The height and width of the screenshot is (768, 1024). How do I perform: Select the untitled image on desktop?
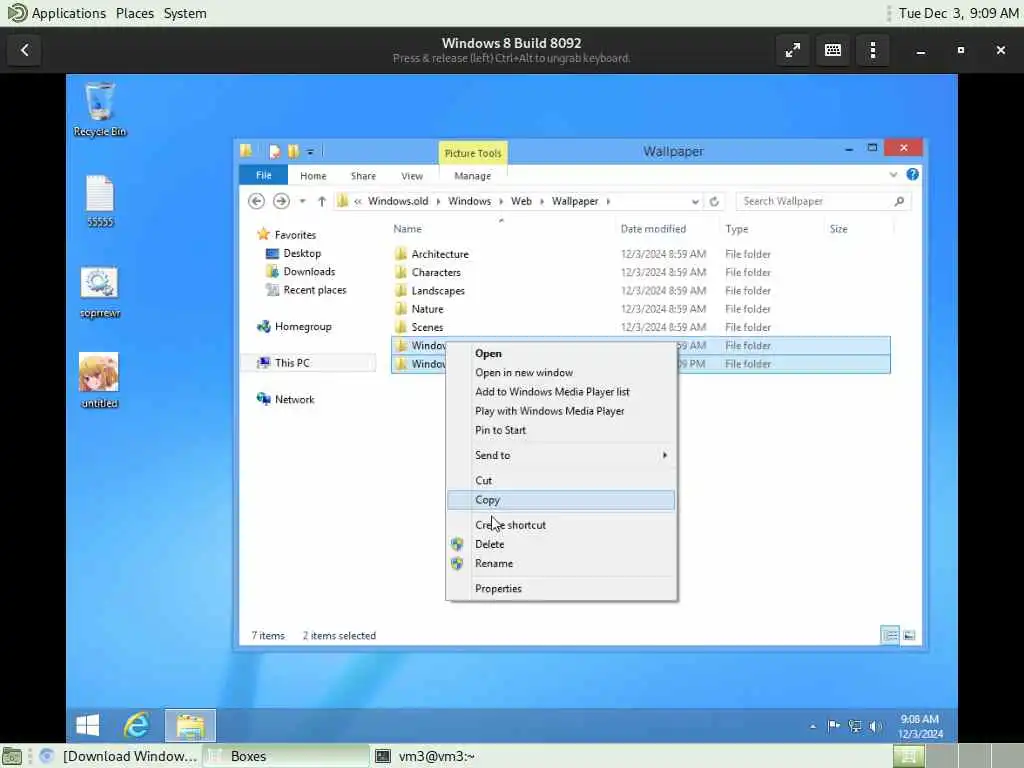coord(99,381)
